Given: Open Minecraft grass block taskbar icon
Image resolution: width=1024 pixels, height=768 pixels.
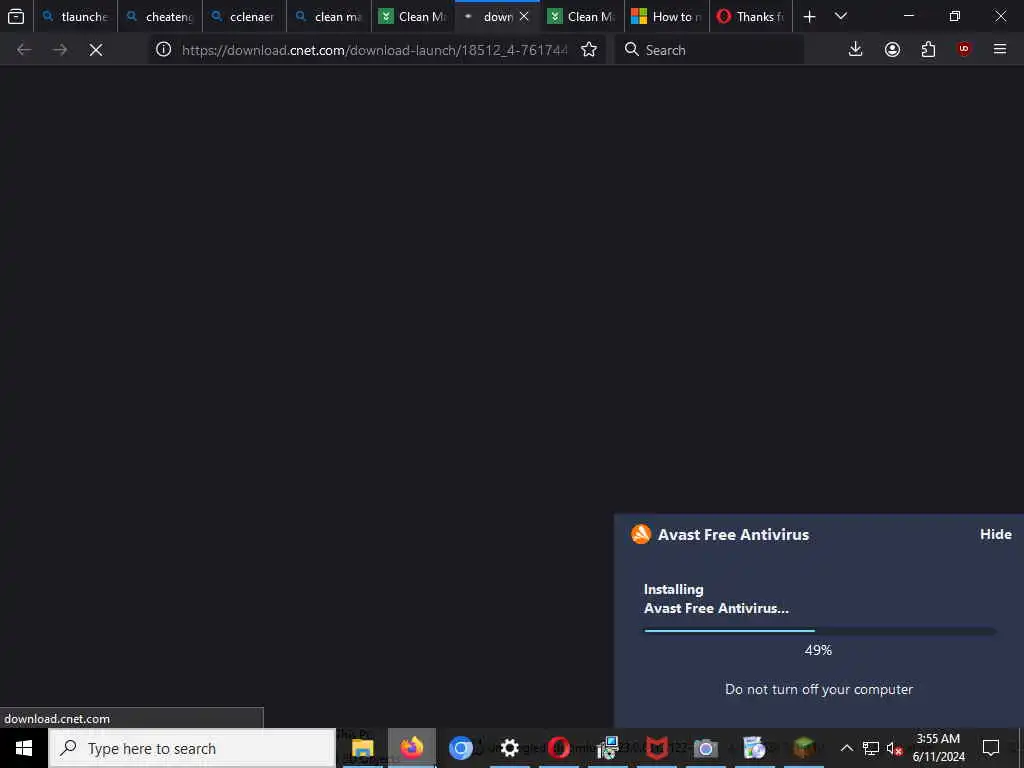Looking at the screenshot, I should (x=804, y=748).
